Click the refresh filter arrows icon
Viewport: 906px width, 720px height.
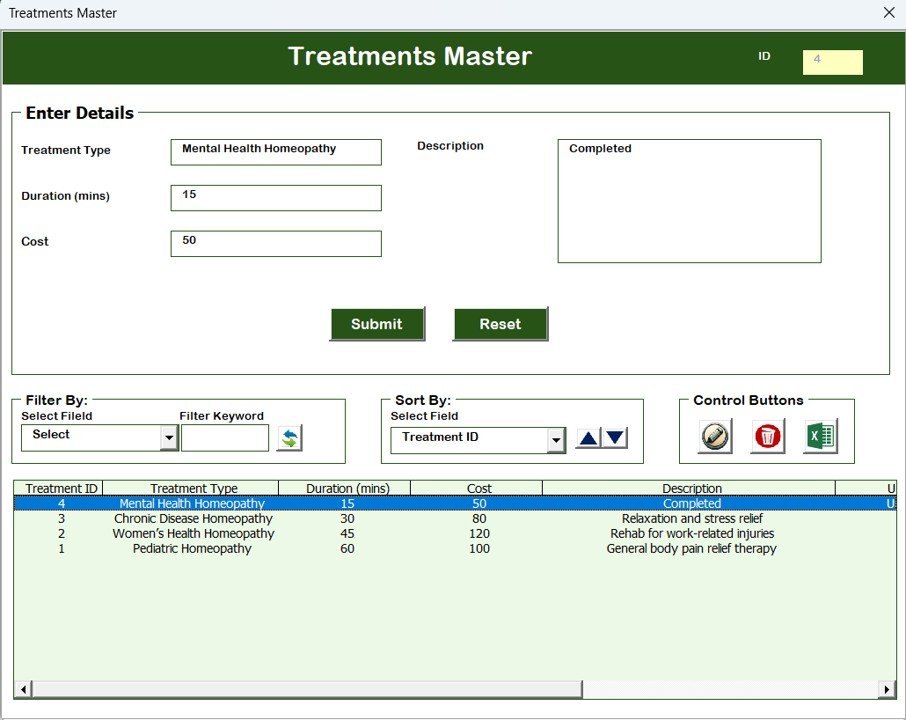click(x=290, y=437)
